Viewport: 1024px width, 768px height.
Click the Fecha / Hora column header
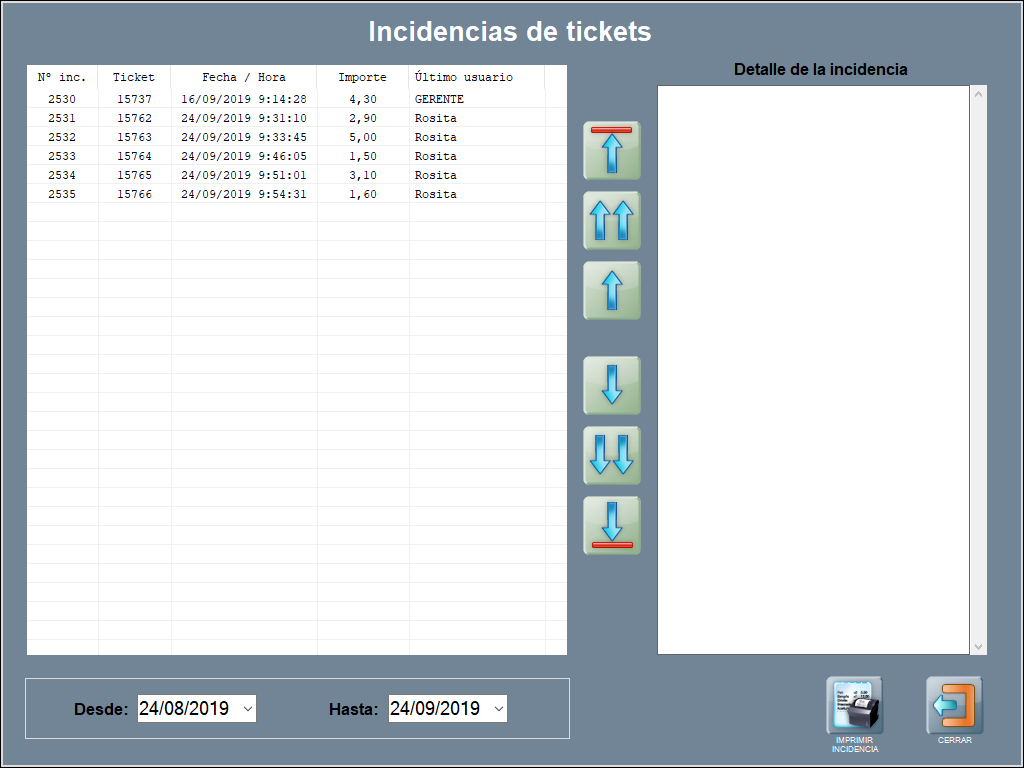pyautogui.click(x=244, y=77)
